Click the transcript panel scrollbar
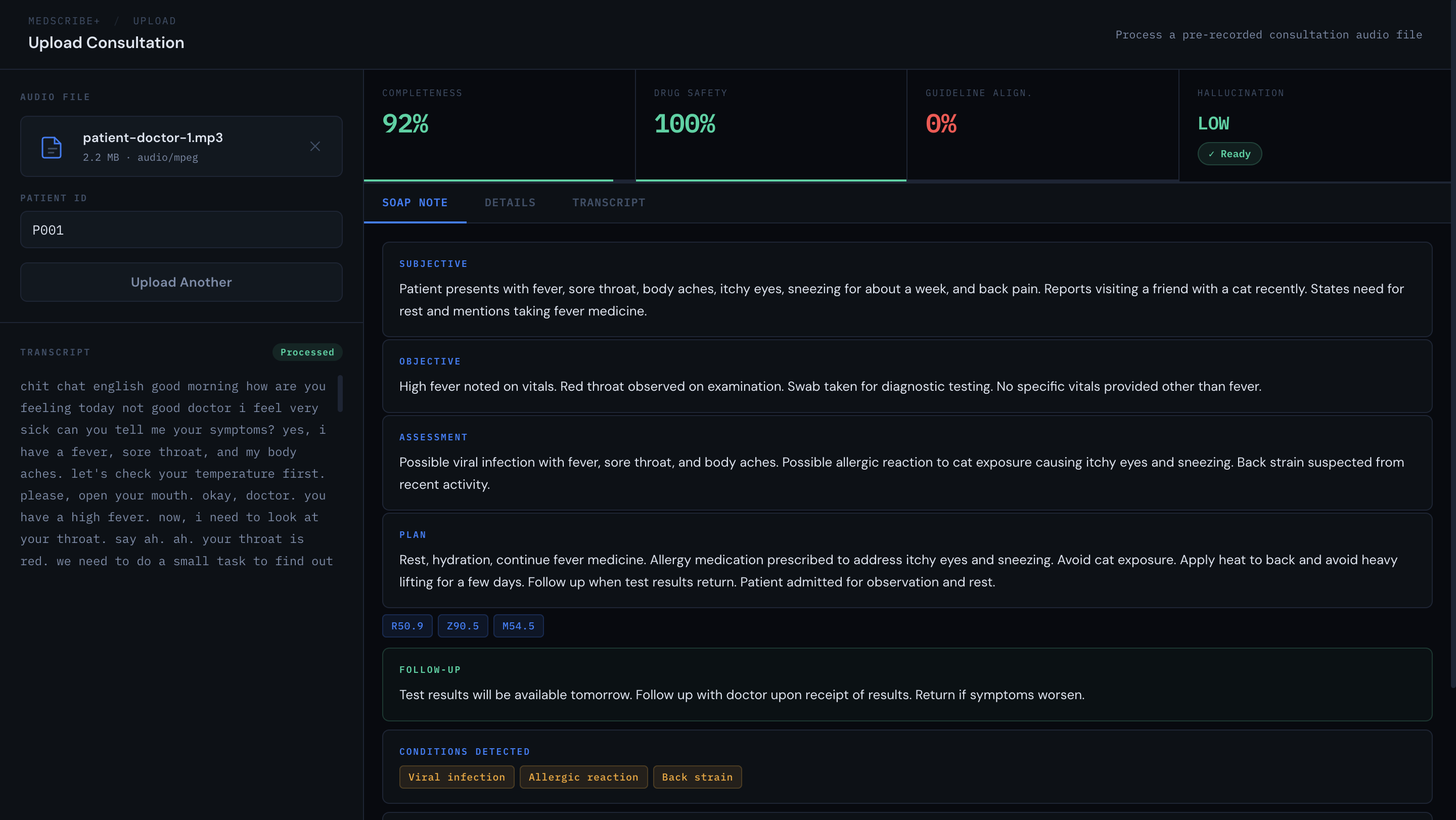 [x=340, y=394]
